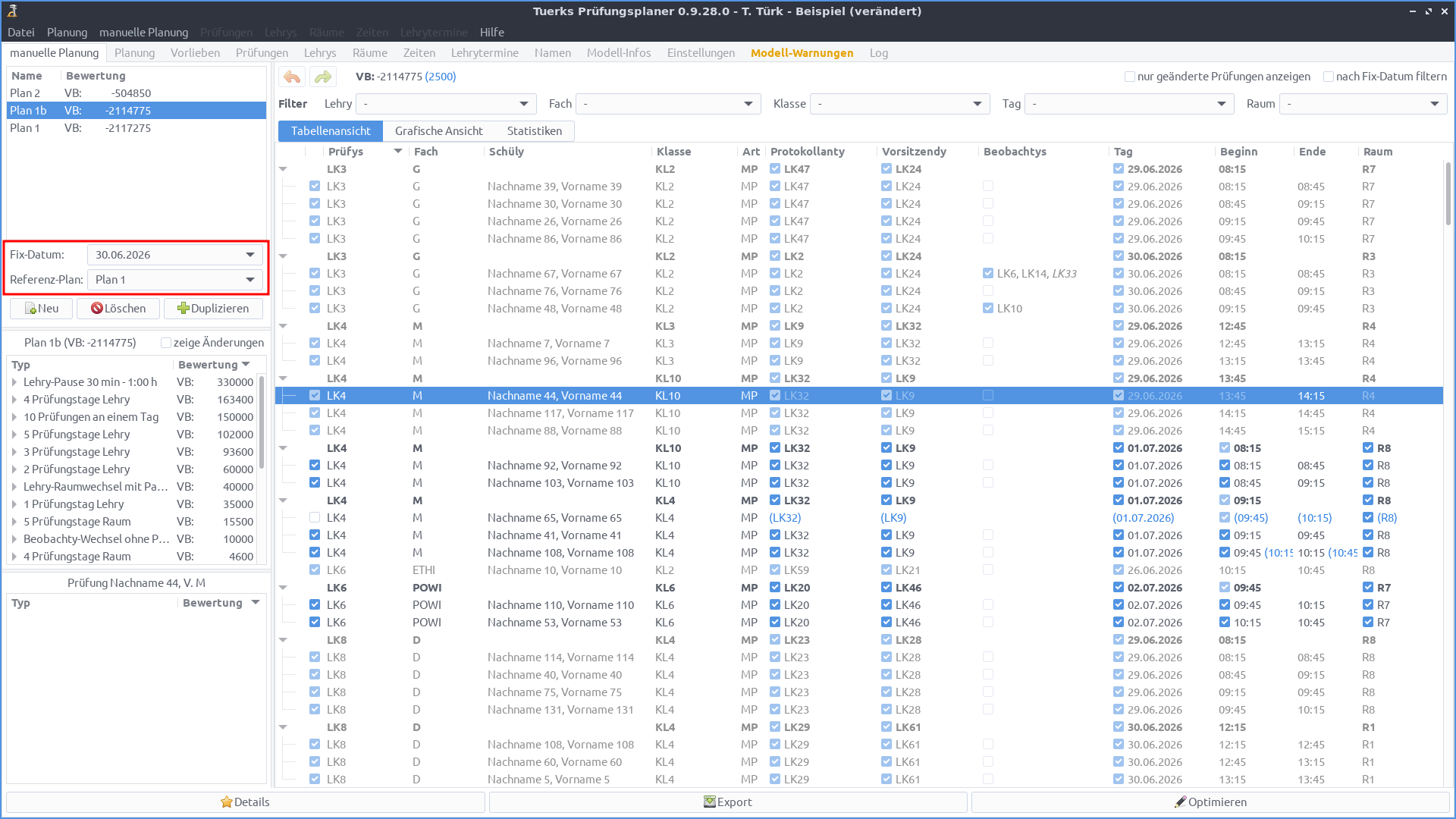
Task: Check the 'zeige Änderungen' checkbox
Action: [166, 343]
